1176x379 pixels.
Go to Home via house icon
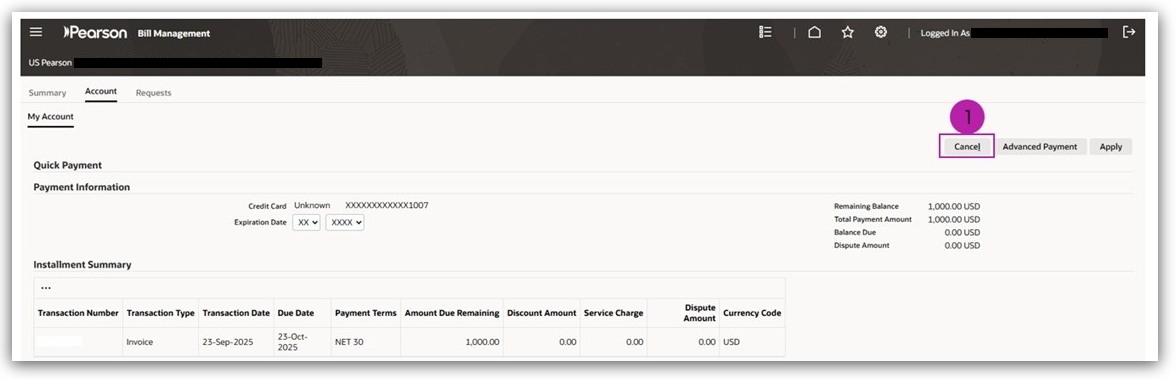click(814, 32)
